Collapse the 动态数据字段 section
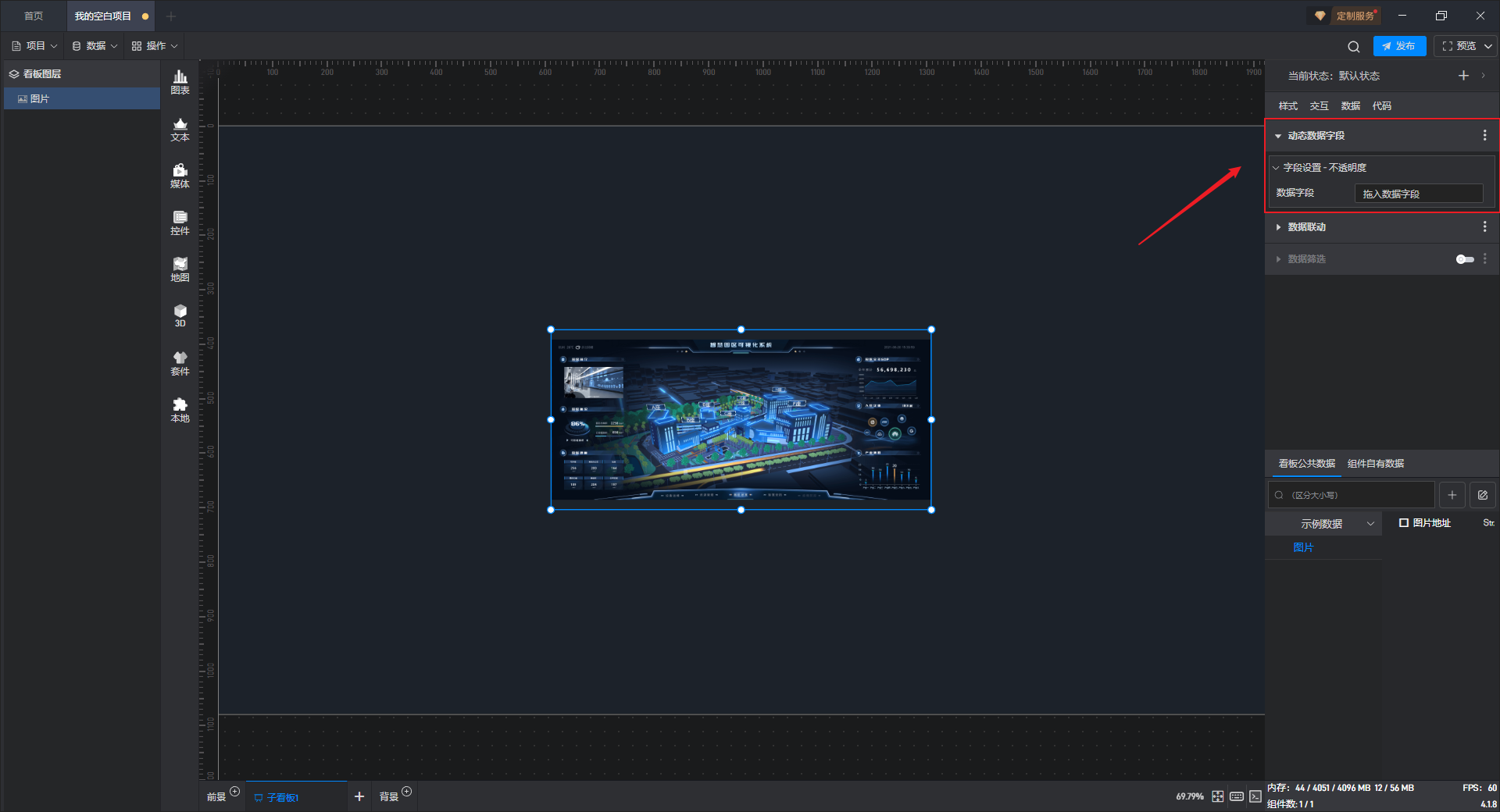 [x=1278, y=136]
